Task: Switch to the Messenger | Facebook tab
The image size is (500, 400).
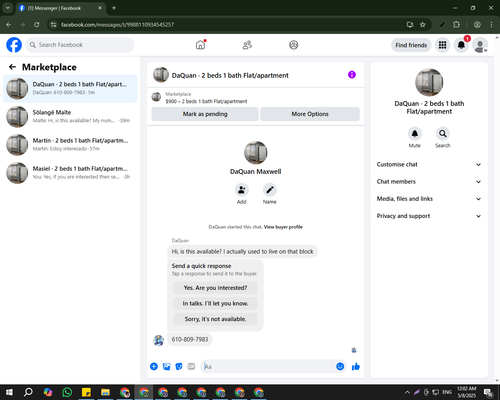Action: (61, 8)
